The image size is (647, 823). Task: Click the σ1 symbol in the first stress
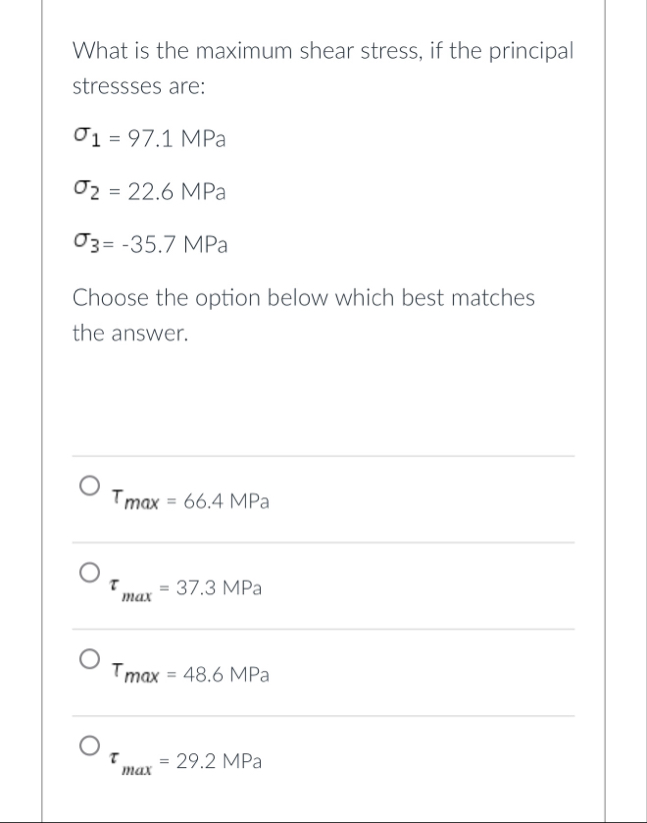click(x=87, y=138)
